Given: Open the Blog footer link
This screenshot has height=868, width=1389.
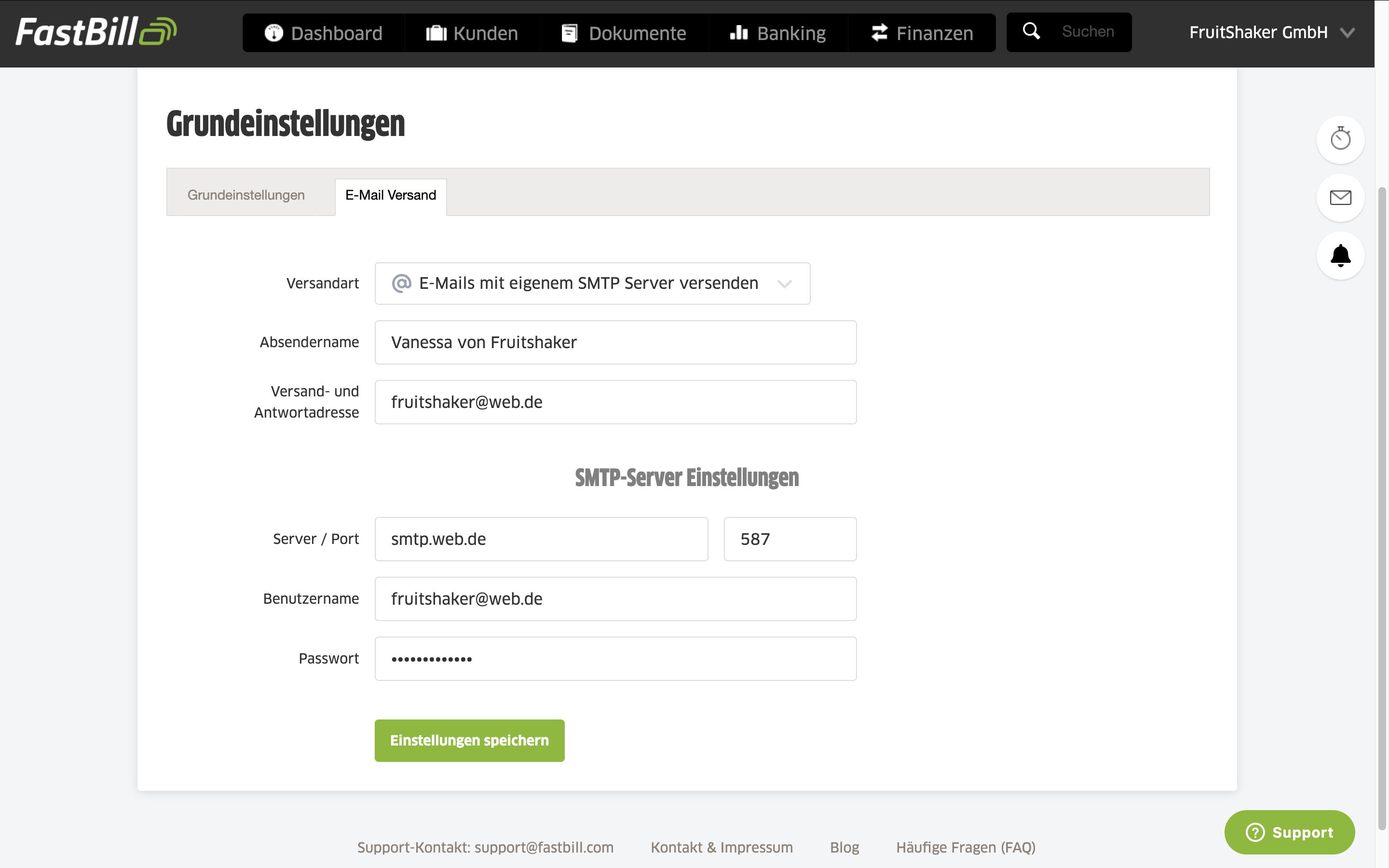Looking at the screenshot, I should (844, 847).
